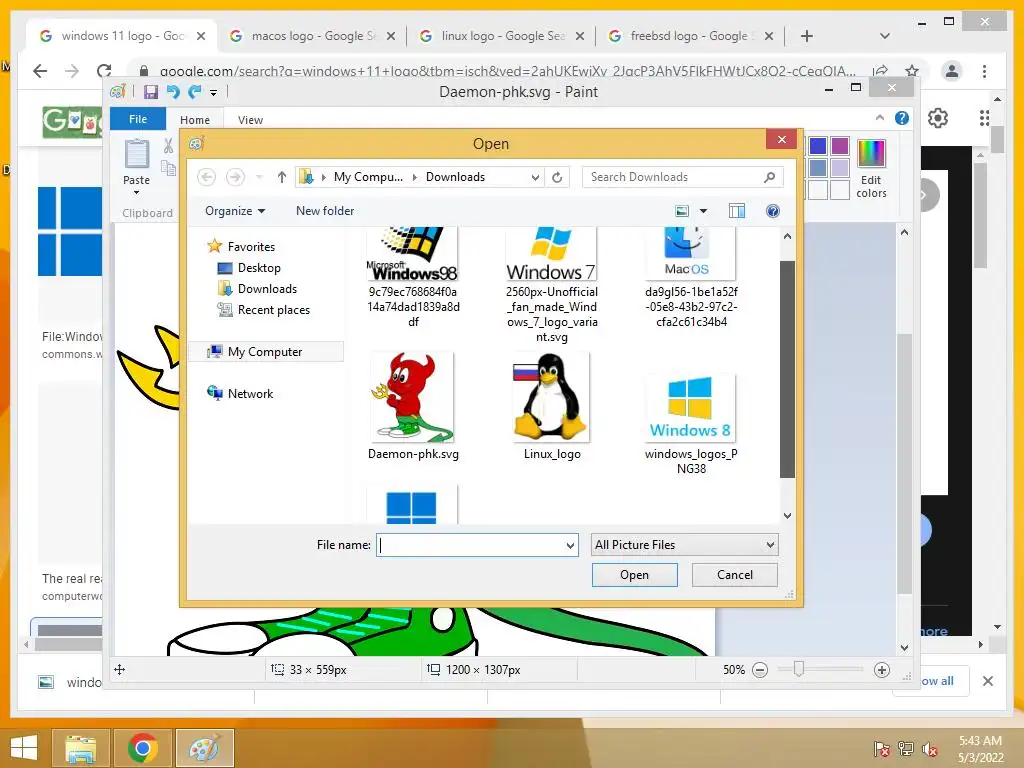Switch to the View ribbon tab
This screenshot has height=768, width=1024.
coord(250,120)
